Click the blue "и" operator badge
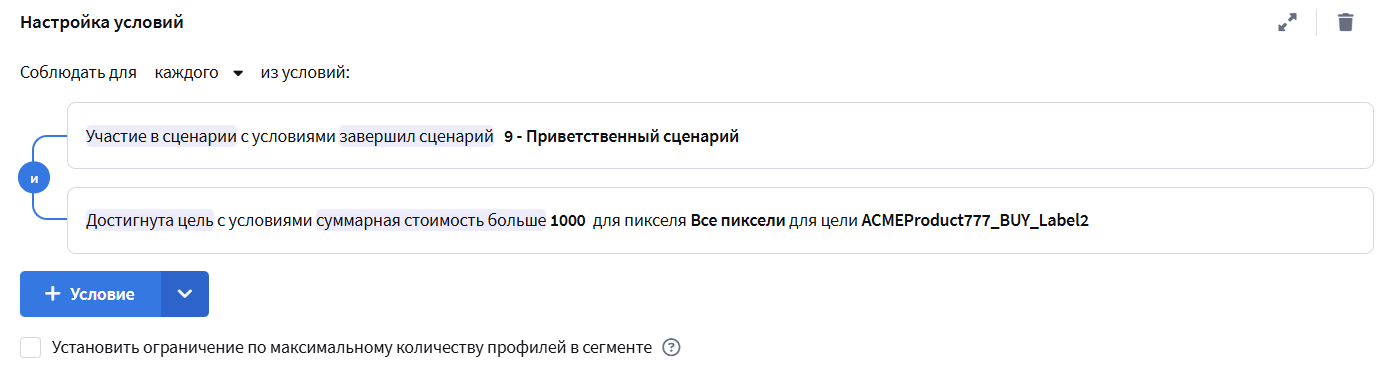 34,179
